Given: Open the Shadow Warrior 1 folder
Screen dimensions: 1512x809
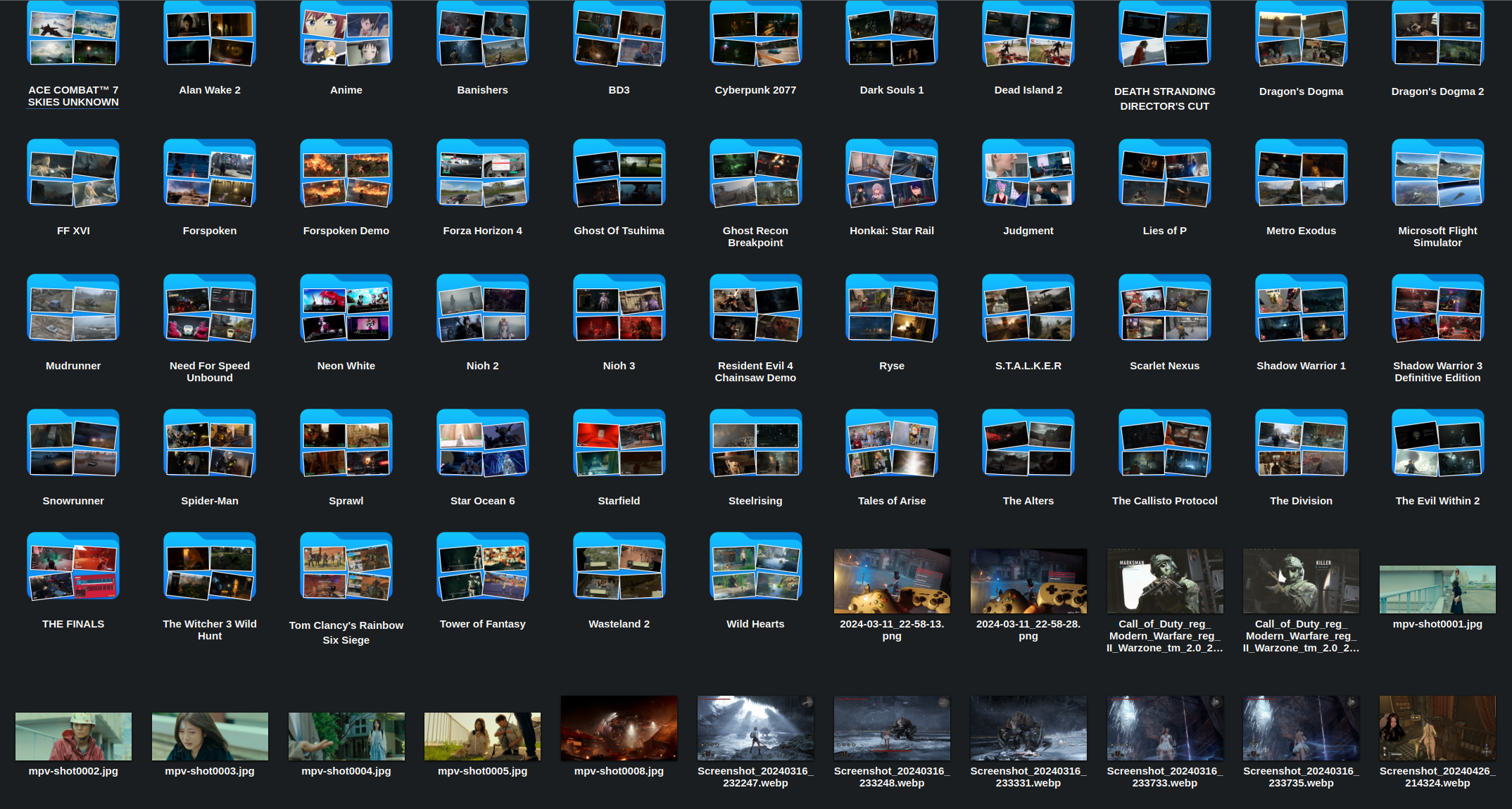Looking at the screenshot, I should 1302,308.
